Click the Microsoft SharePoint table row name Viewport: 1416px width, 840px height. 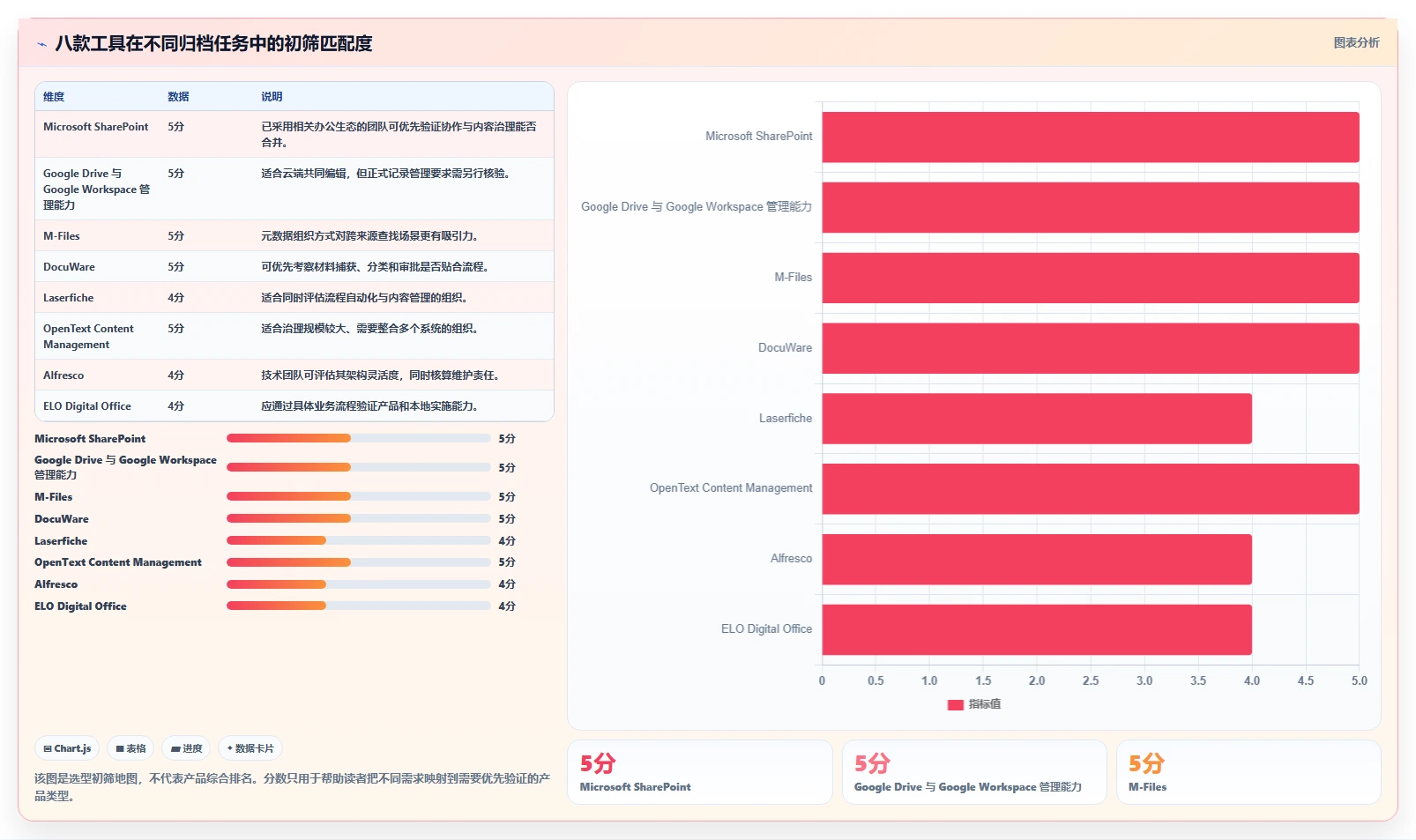click(x=96, y=127)
